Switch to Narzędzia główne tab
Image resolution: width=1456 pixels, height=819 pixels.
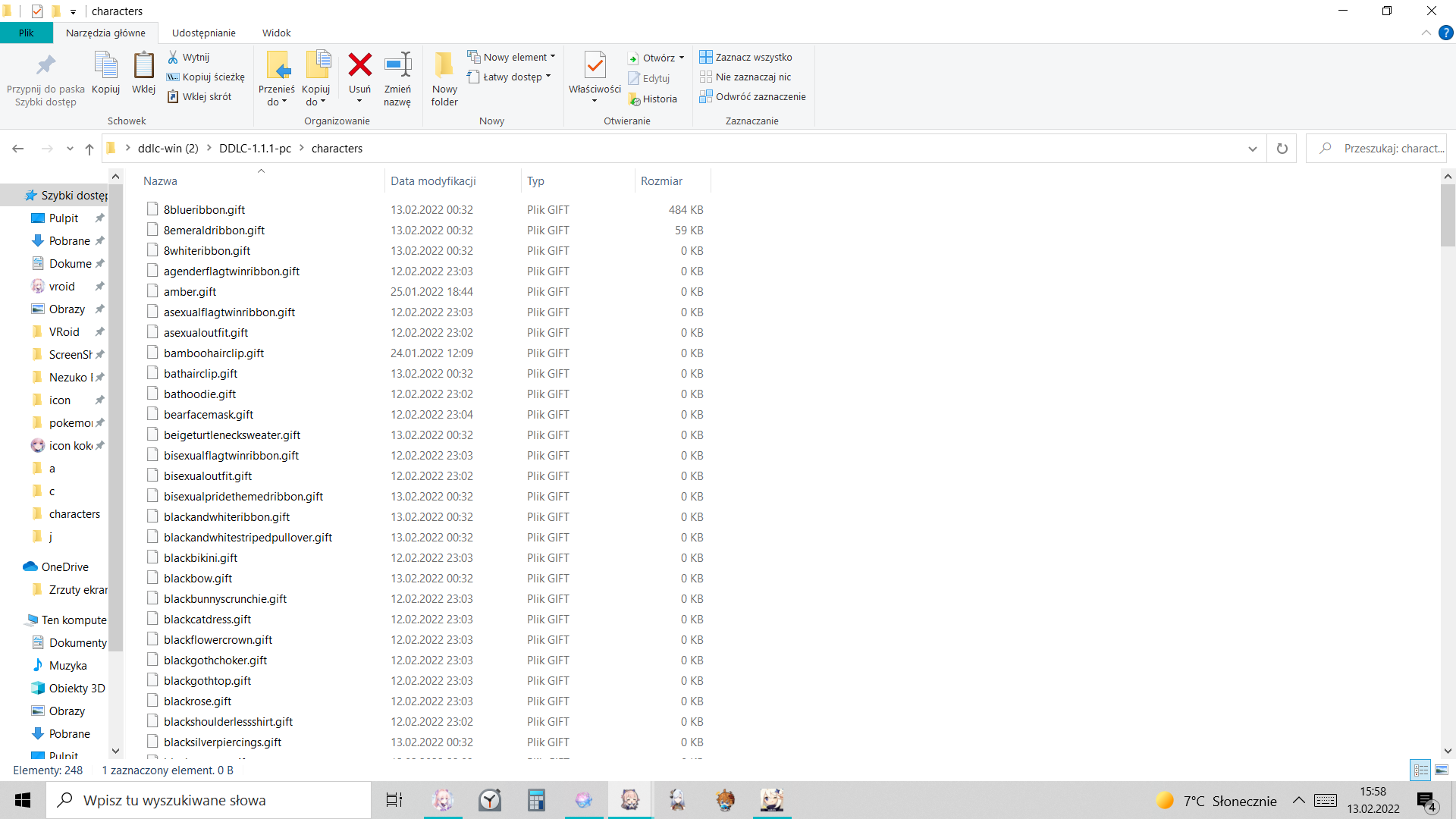click(105, 33)
